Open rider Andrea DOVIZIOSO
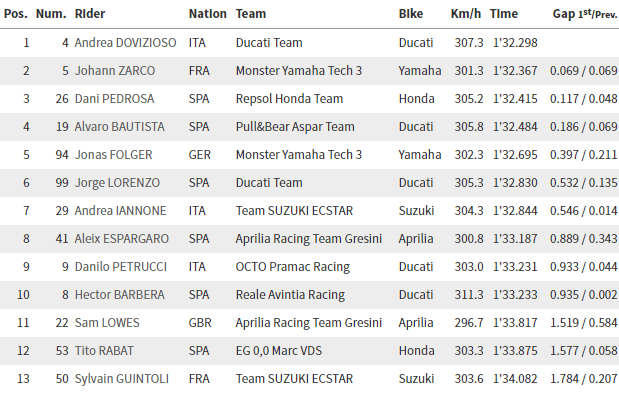Image resolution: width=619 pixels, height=393 pixels. click(x=126, y=43)
